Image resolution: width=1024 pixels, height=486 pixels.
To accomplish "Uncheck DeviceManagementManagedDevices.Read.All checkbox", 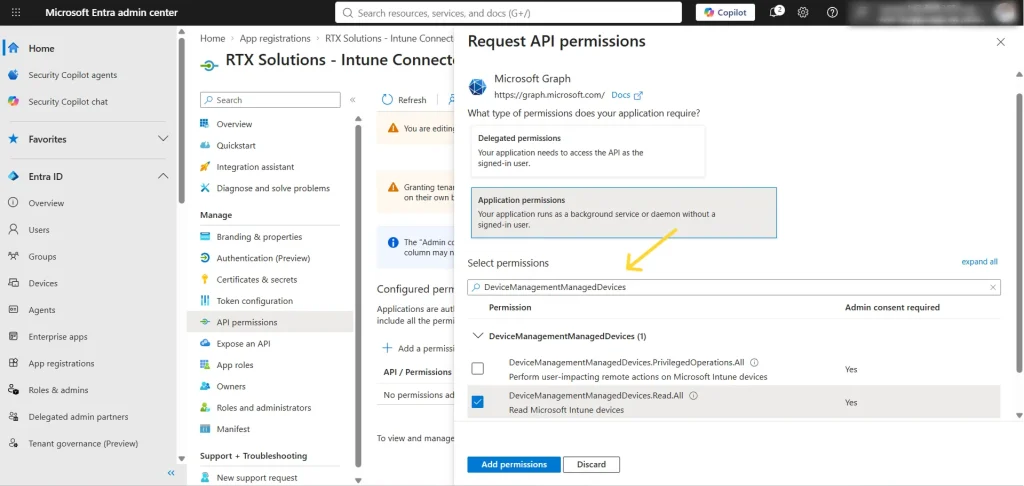I will pos(477,402).
